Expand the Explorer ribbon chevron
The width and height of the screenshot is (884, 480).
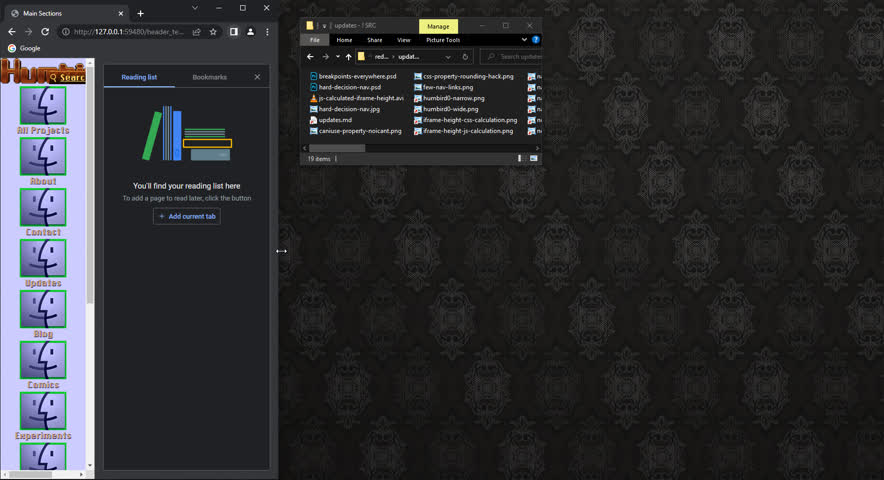525,40
